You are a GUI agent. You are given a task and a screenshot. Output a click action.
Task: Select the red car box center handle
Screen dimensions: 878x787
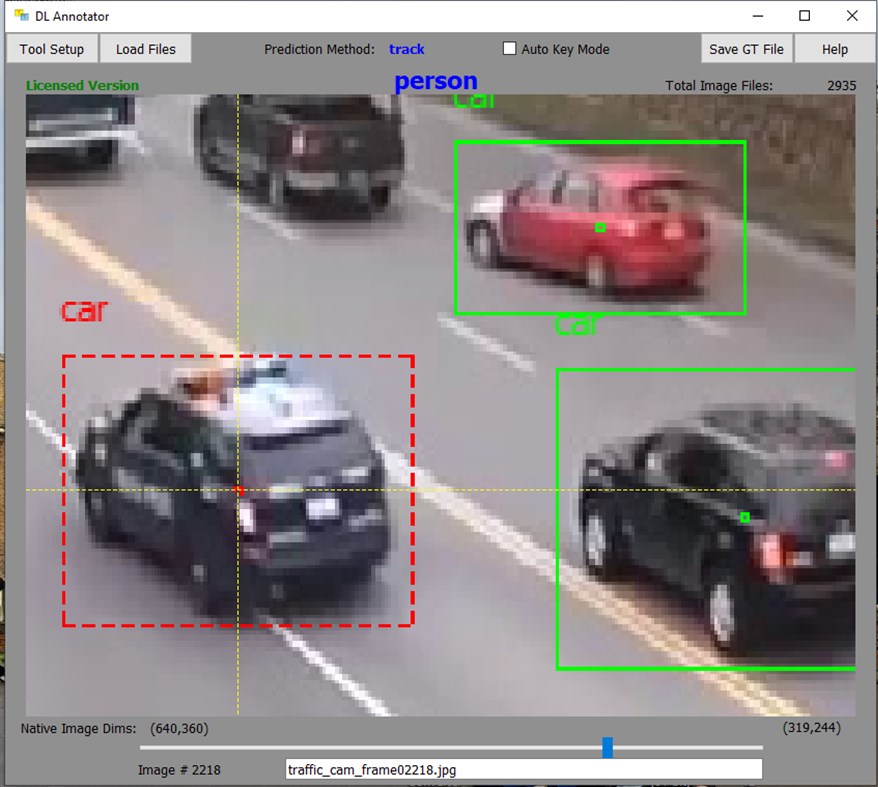[x=600, y=227]
